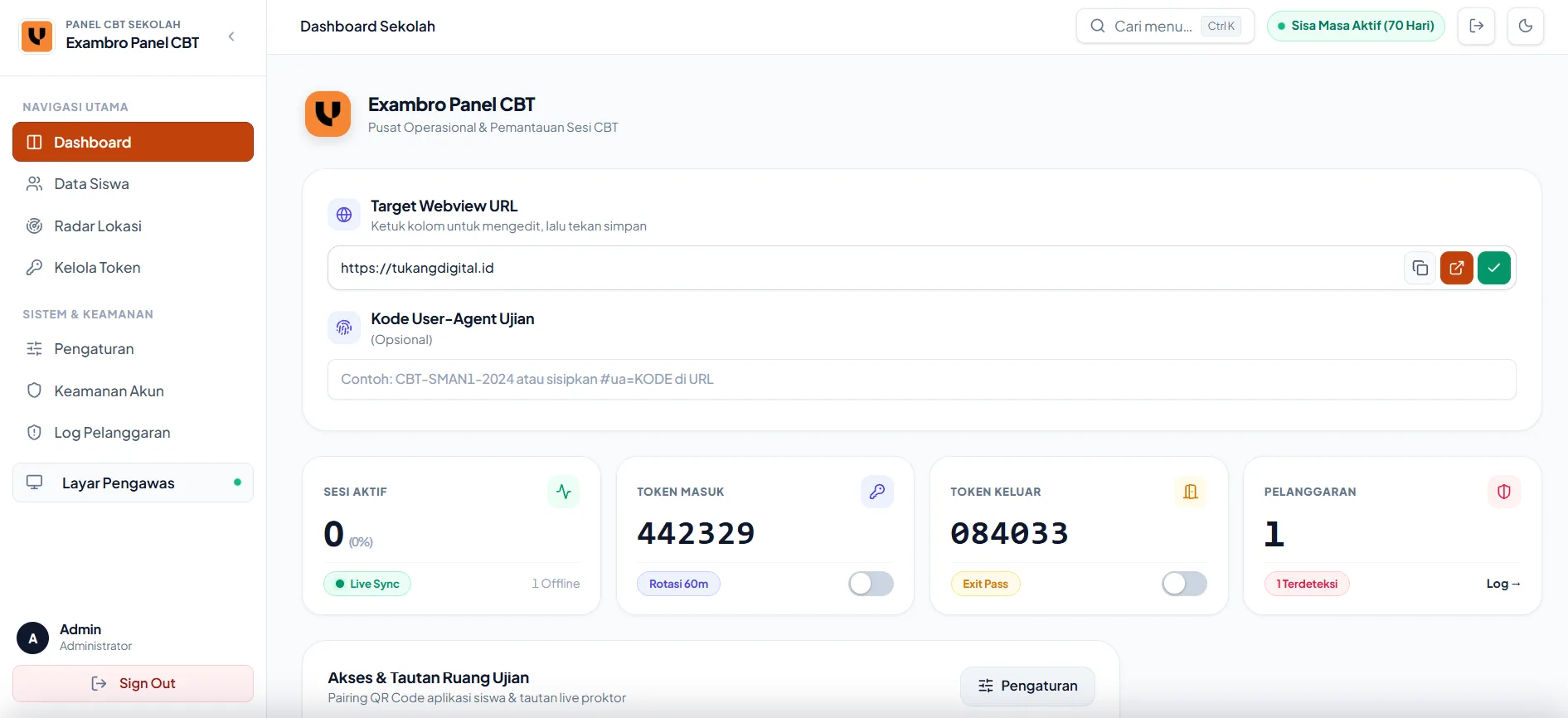Viewport: 1568px width, 718px height.
Task: Click the Pengaturan button in Akses section
Action: pos(1027,686)
